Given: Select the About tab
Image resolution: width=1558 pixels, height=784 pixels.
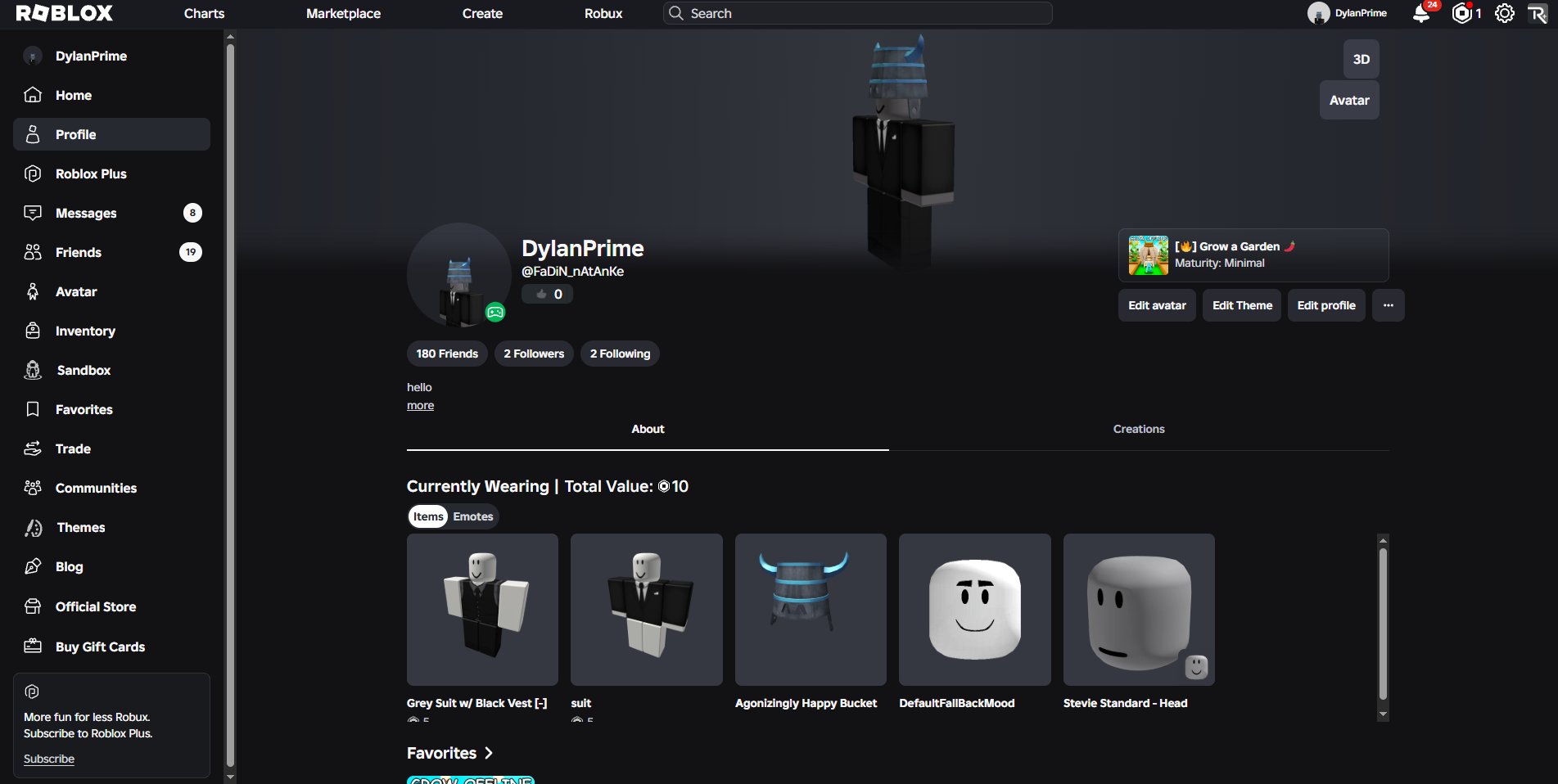Looking at the screenshot, I should pos(648,429).
